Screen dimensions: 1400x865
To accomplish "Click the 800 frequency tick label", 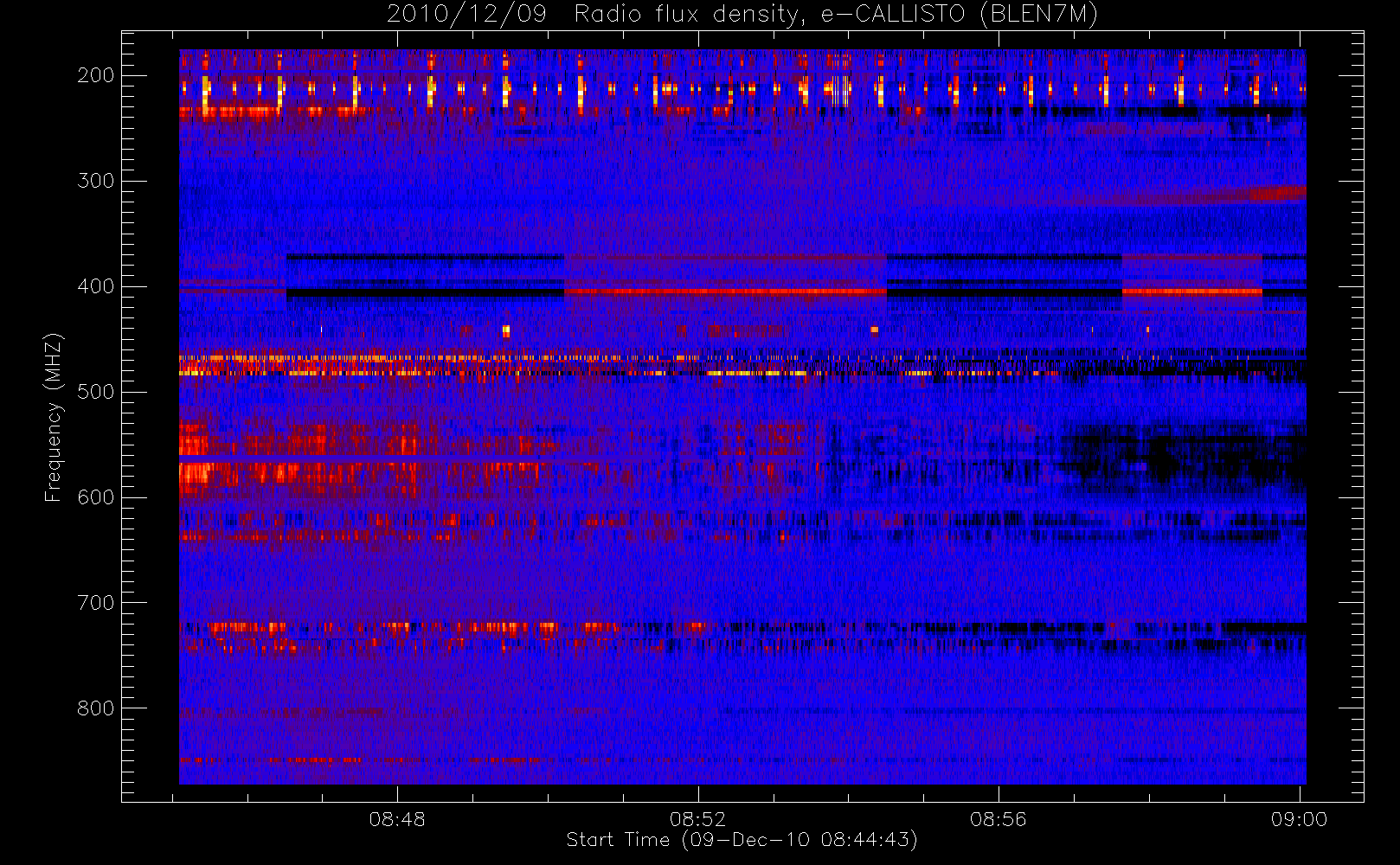I will (96, 708).
